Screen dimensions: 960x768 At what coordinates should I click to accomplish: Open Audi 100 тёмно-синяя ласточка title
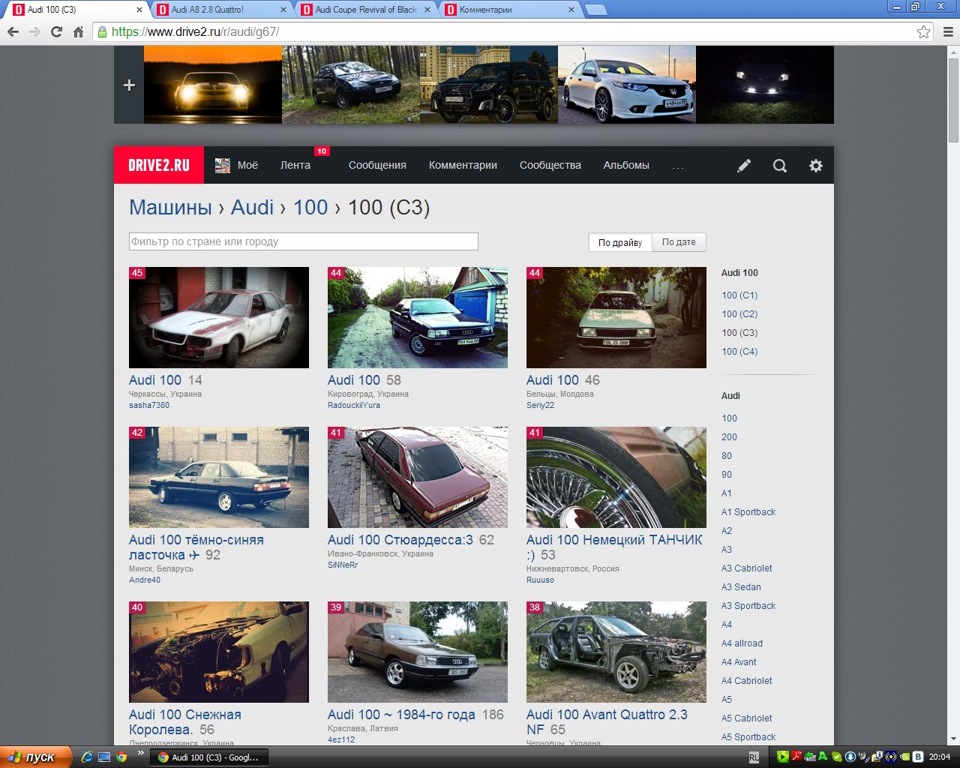196,548
